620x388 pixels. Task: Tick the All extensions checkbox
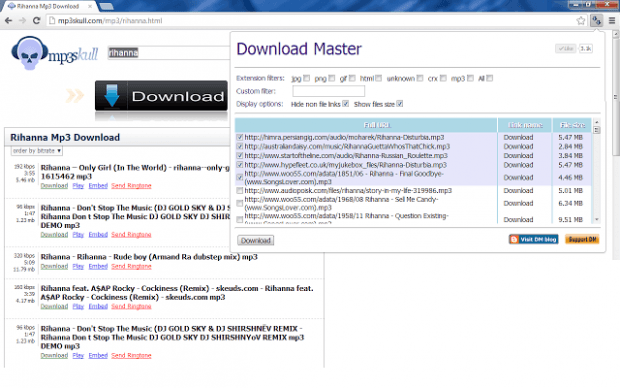point(490,78)
